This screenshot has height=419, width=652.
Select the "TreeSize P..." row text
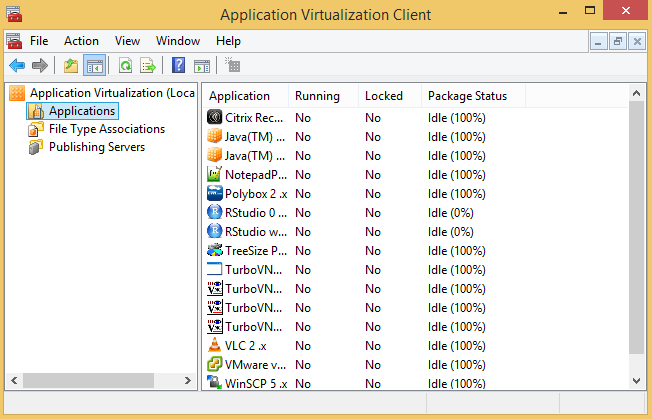pos(256,251)
